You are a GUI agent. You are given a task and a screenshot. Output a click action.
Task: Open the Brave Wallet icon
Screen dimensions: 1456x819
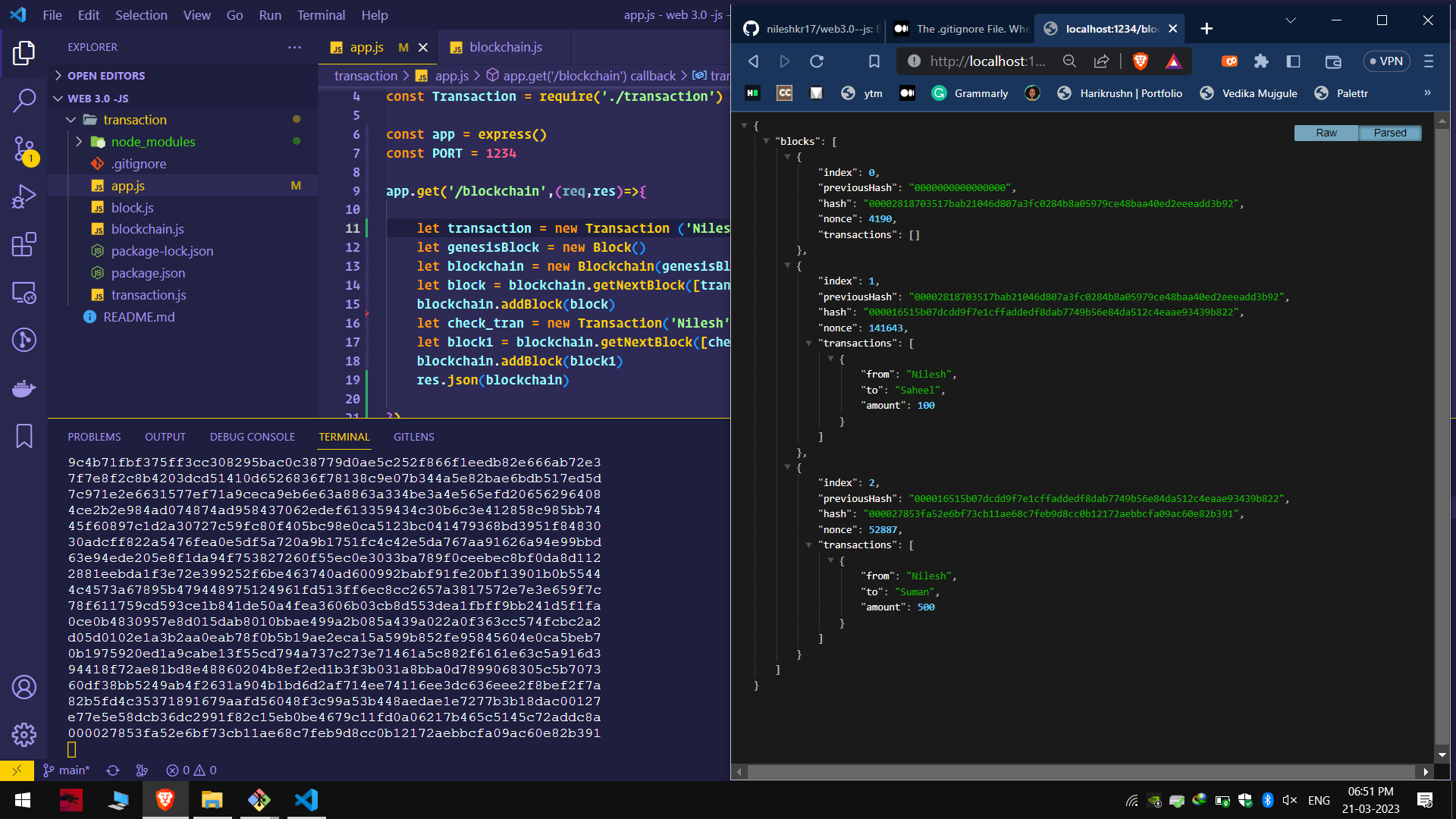point(1333,61)
